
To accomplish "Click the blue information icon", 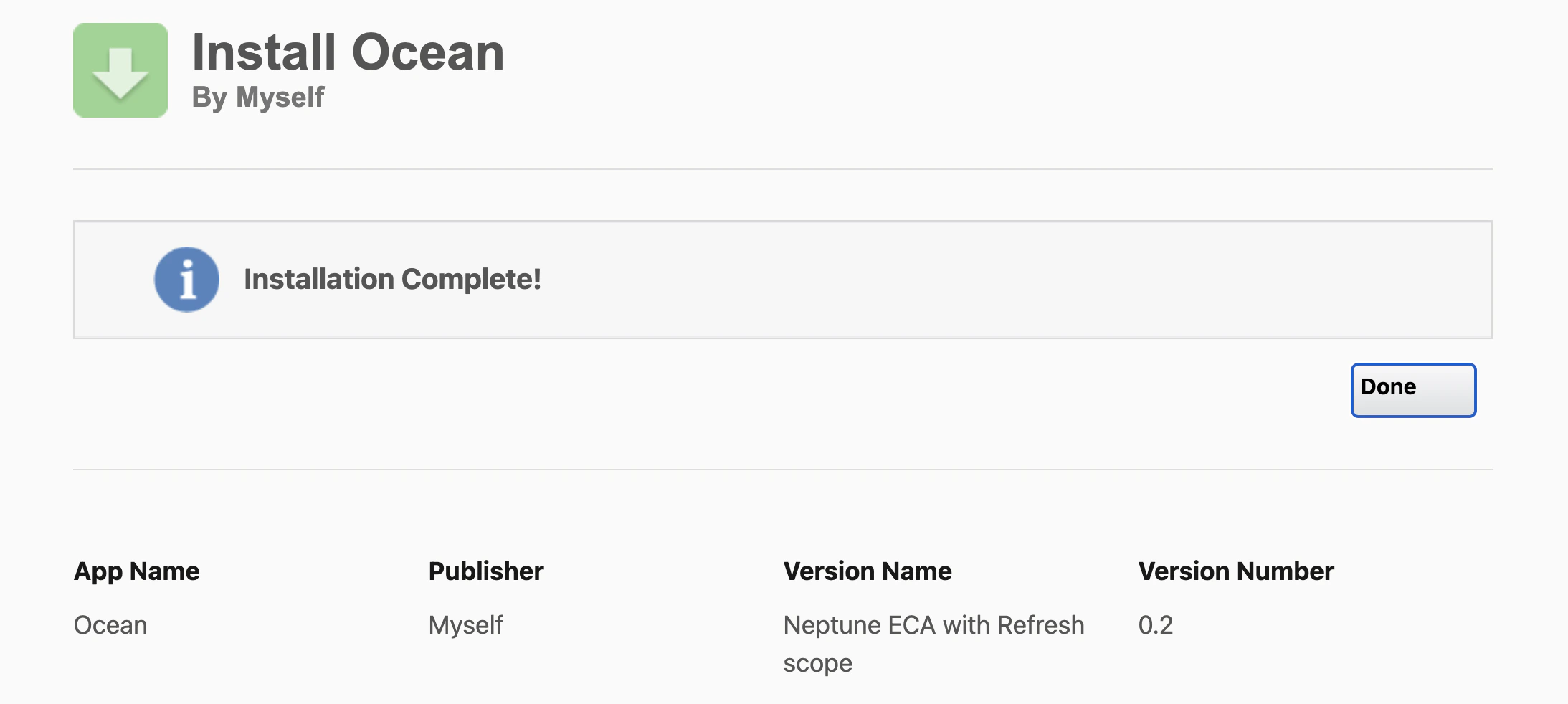I will click(x=186, y=280).
